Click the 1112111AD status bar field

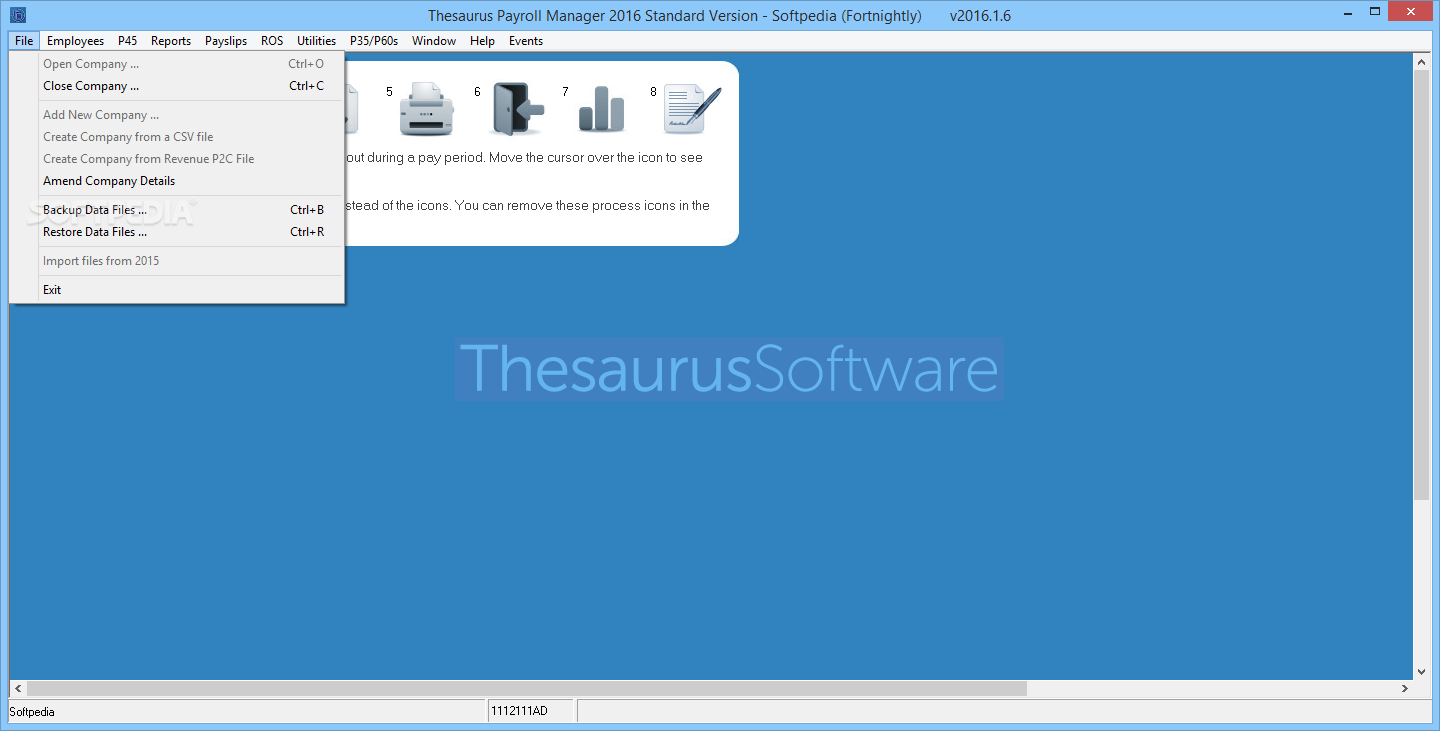(x=531, y=712)
